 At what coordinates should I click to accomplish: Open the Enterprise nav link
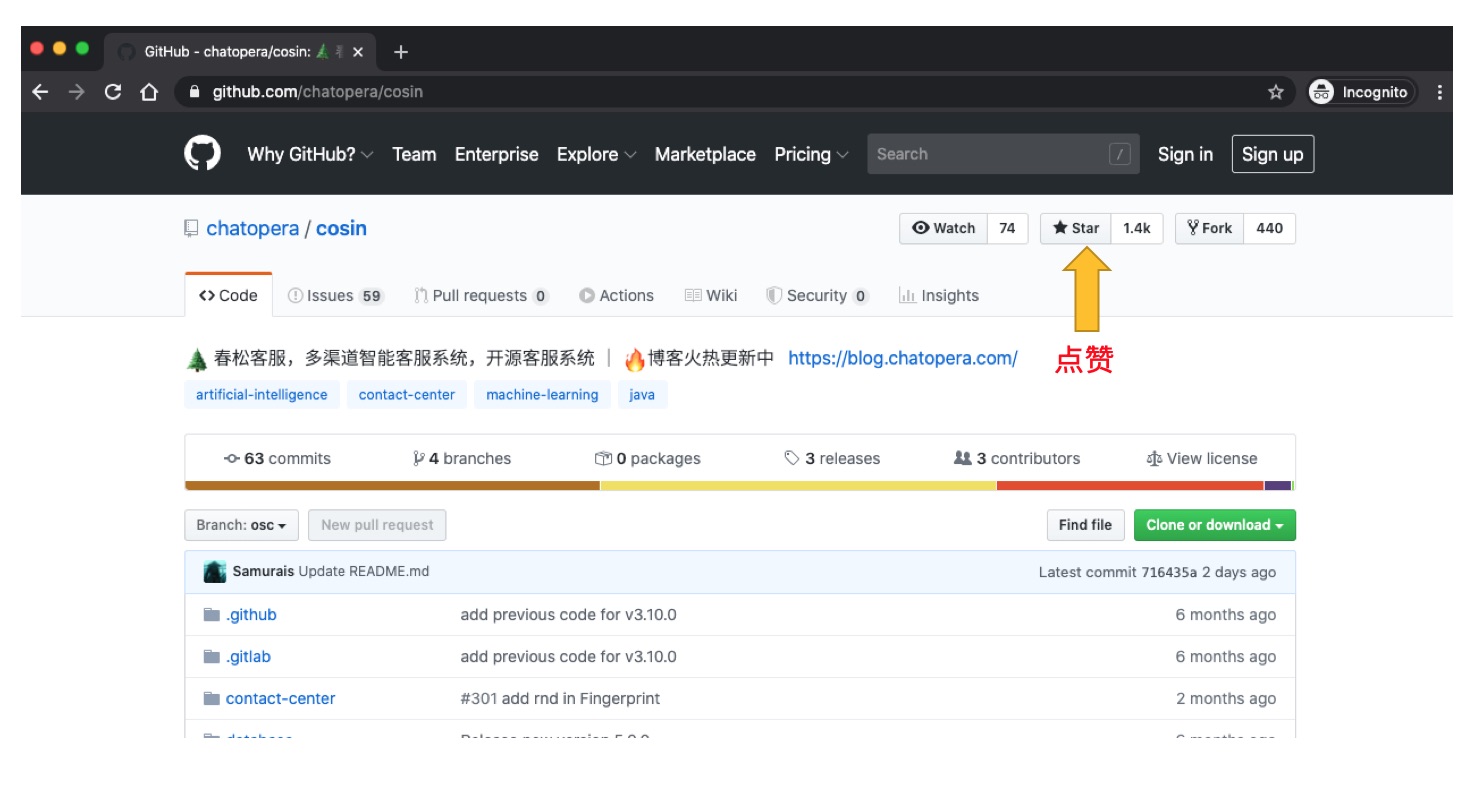pos(496,154)
